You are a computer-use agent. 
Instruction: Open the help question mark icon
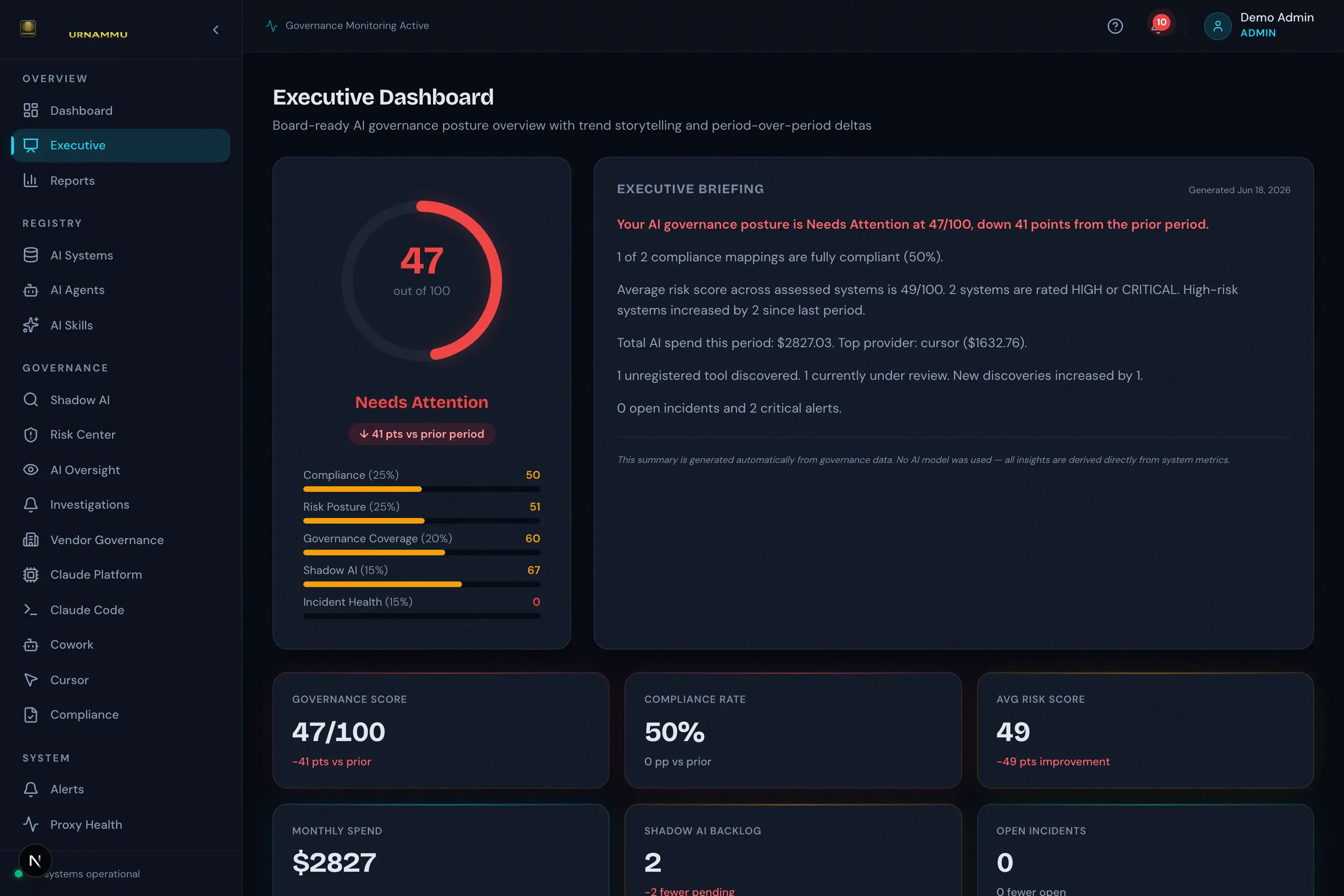(1115, 26)
